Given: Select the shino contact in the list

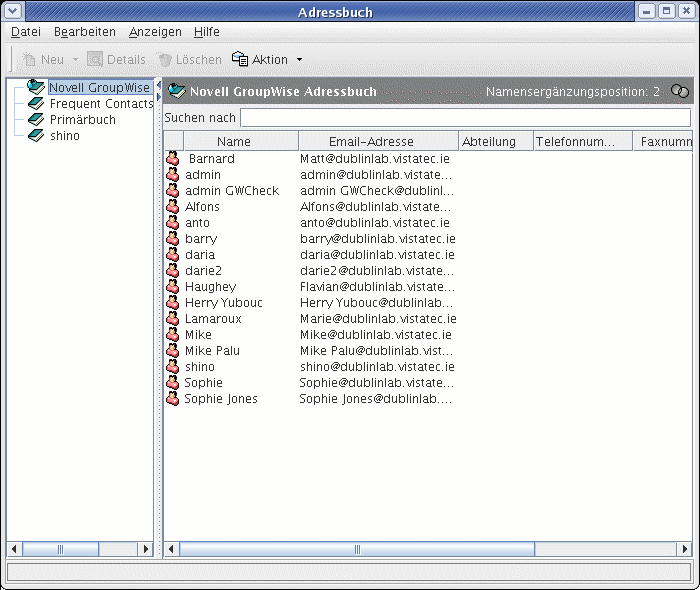Looking at the screenshot, I should coord(200,367).
